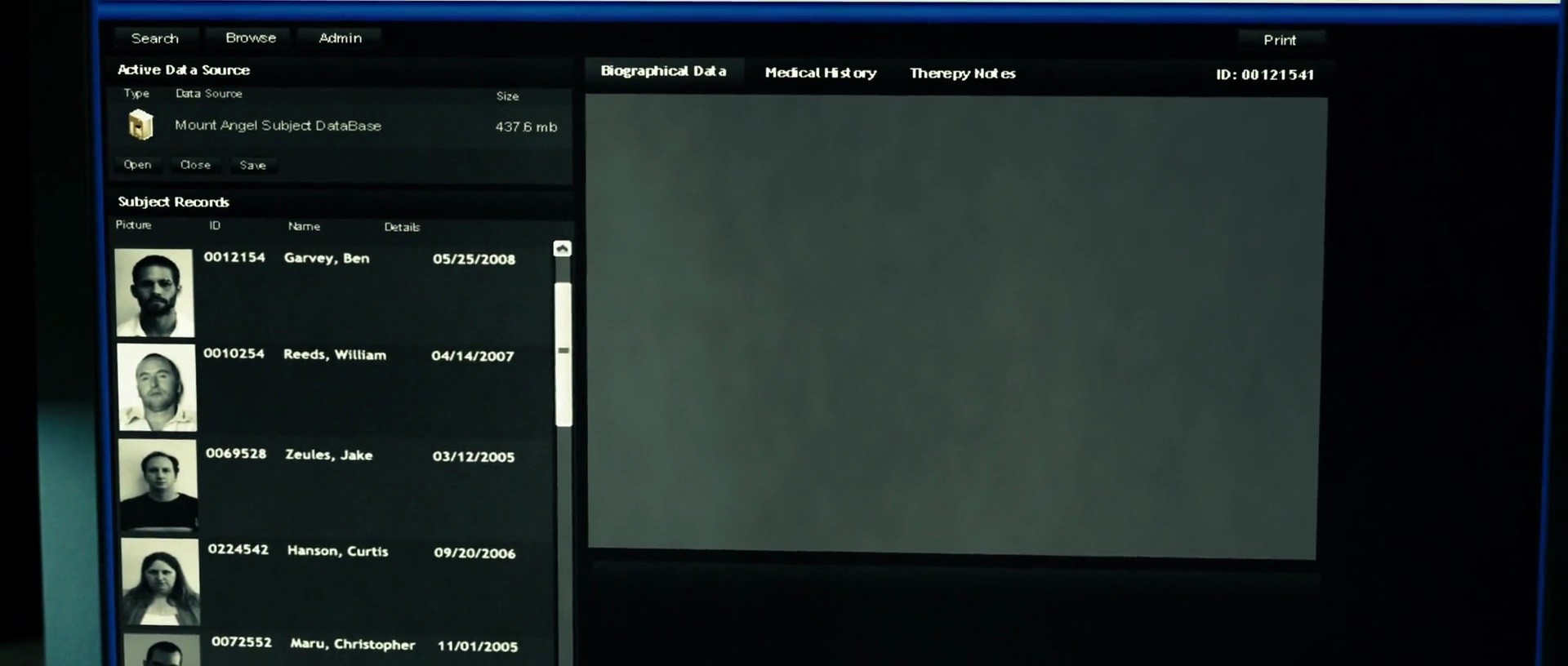1568x666 pixels.
Task: Switch to the Biographical Data tab
Action: pos(663,71)
